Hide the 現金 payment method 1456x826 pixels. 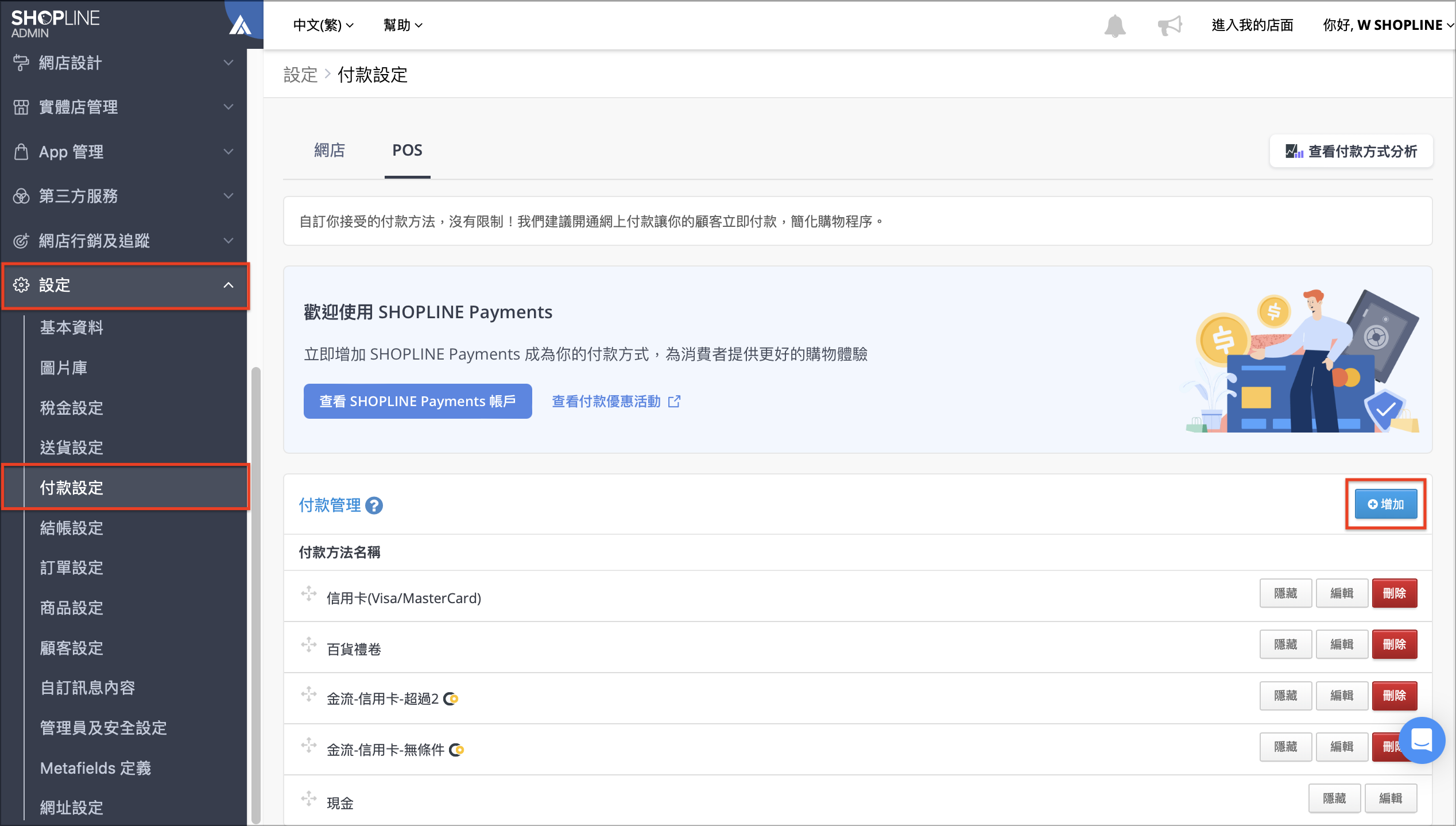(1334, 798)
